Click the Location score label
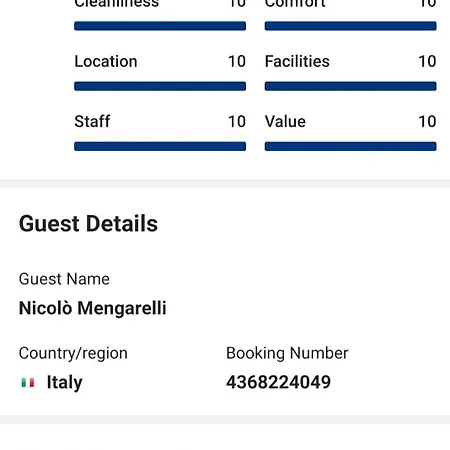Image resolution: width=450 pixels, height=450 pixels. click(x=106, y=61)
